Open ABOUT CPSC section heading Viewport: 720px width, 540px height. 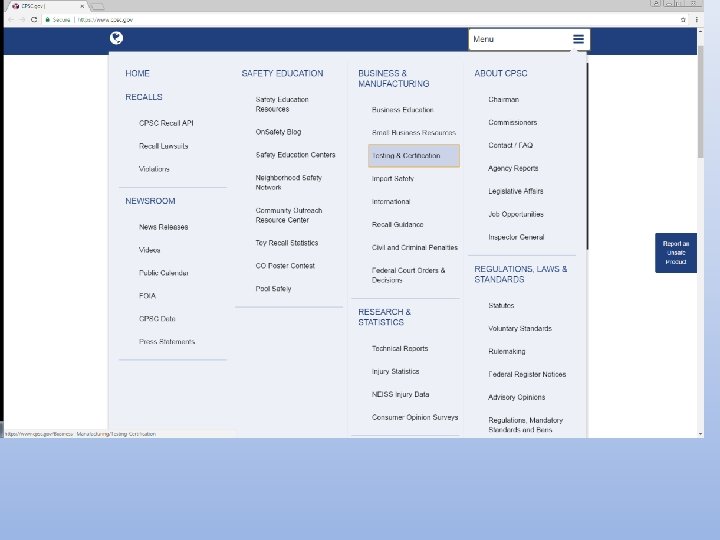click(x=501, y=73)
